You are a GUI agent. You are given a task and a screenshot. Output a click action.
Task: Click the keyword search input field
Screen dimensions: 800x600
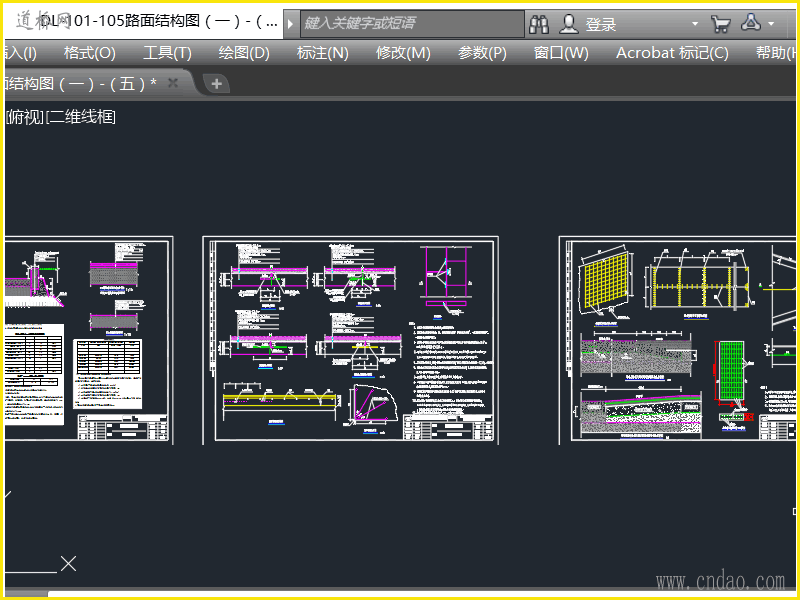tap(412, 23)
